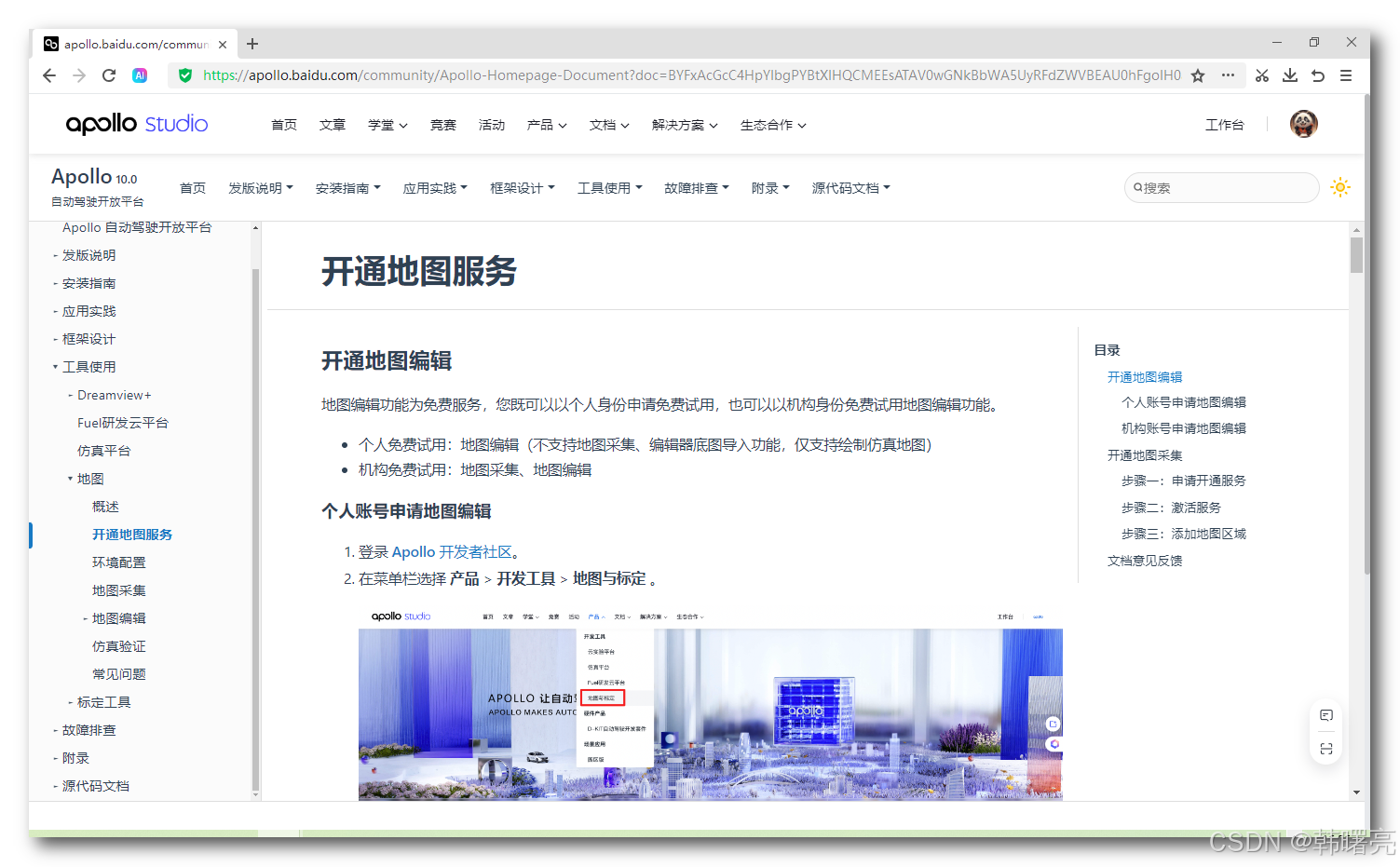This screenshot has height=867, width=1400.
Task: Click the floating scan/fullscreen icon
Action: (1326, 749)
